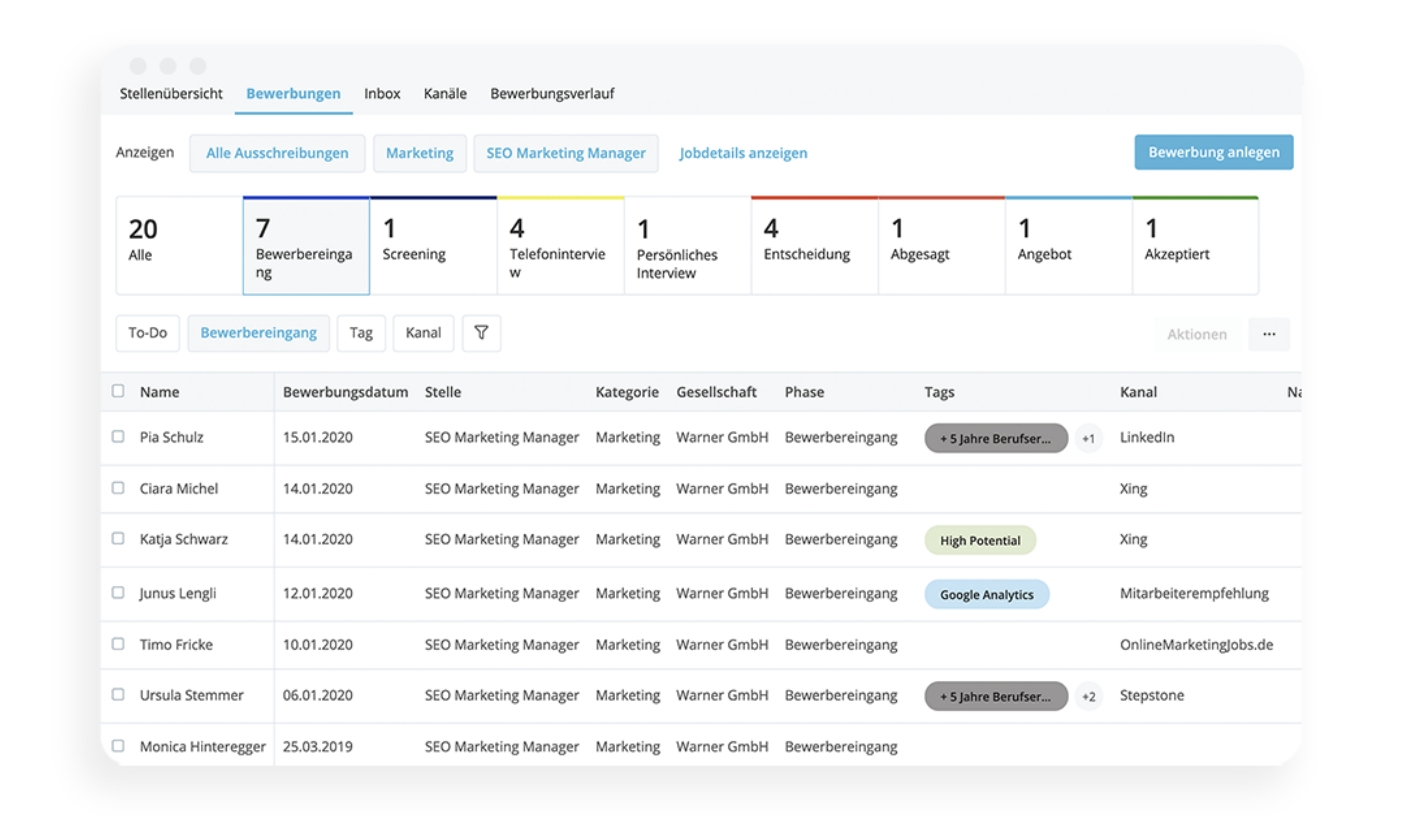Open the Tag filter dropdown
Image resolution: width=1426 pixels, height=826 pixels.
(361, 333)
